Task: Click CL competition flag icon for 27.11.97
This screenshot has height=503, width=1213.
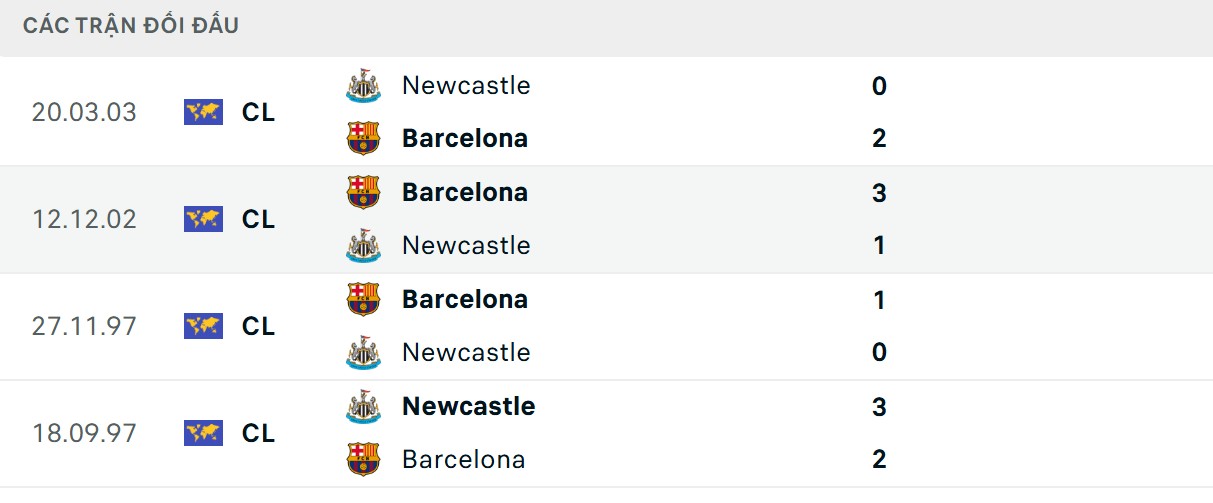Action: pyautogui.click(x=203, y=326)
